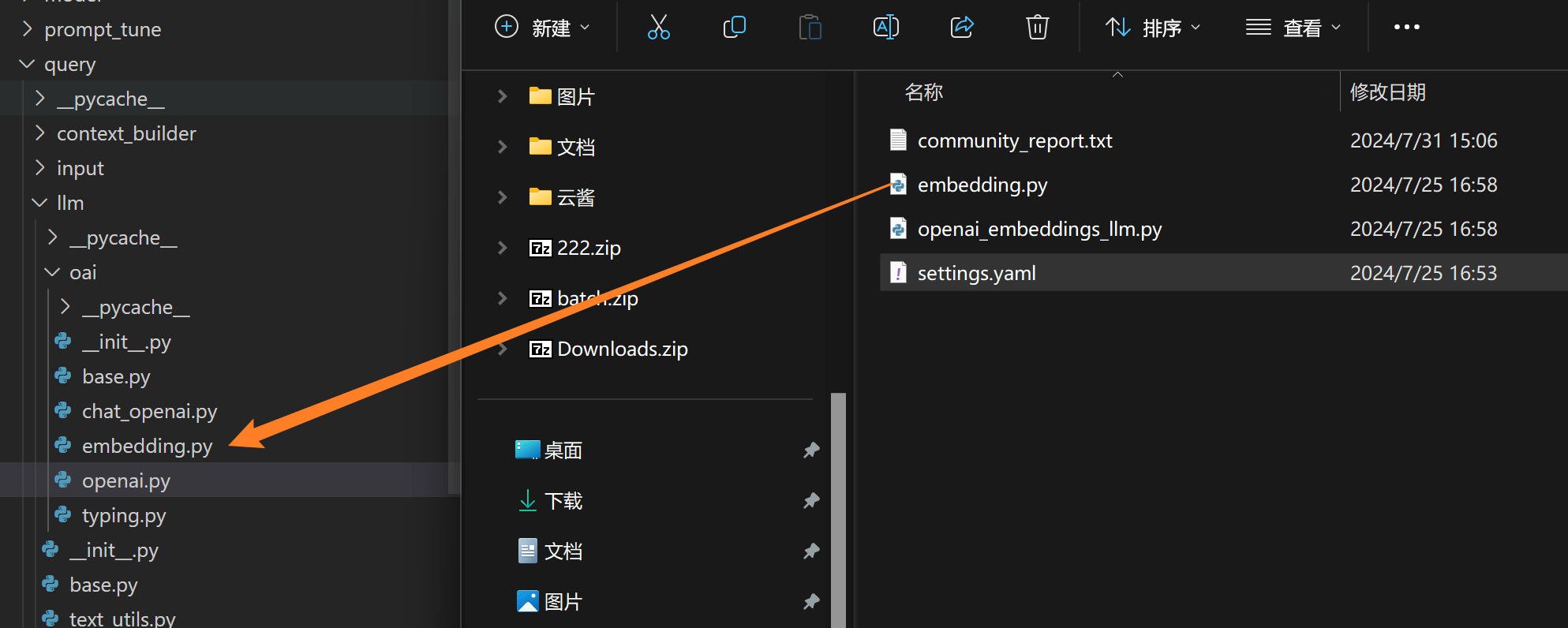Open chat_openai.py in the file tree

click(149, 411)
